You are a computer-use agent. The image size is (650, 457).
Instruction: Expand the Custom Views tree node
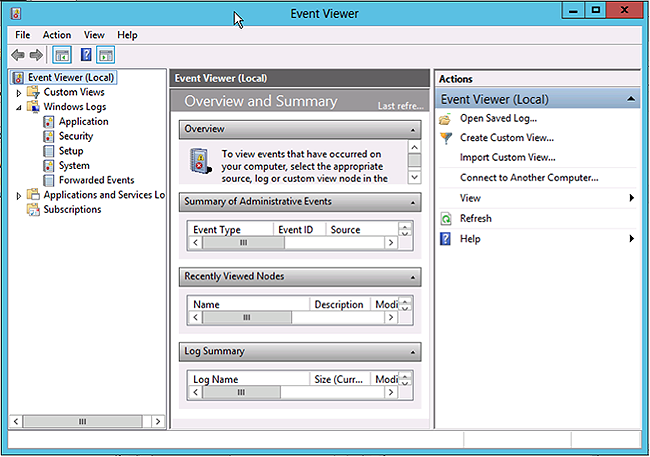click(x=18, y=93)
